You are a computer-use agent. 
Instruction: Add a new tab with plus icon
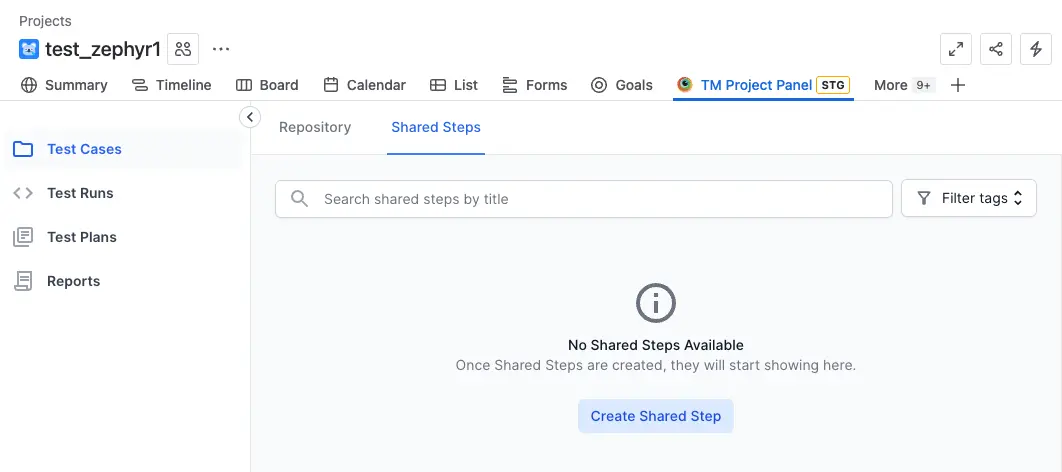(x=958, y=85)
